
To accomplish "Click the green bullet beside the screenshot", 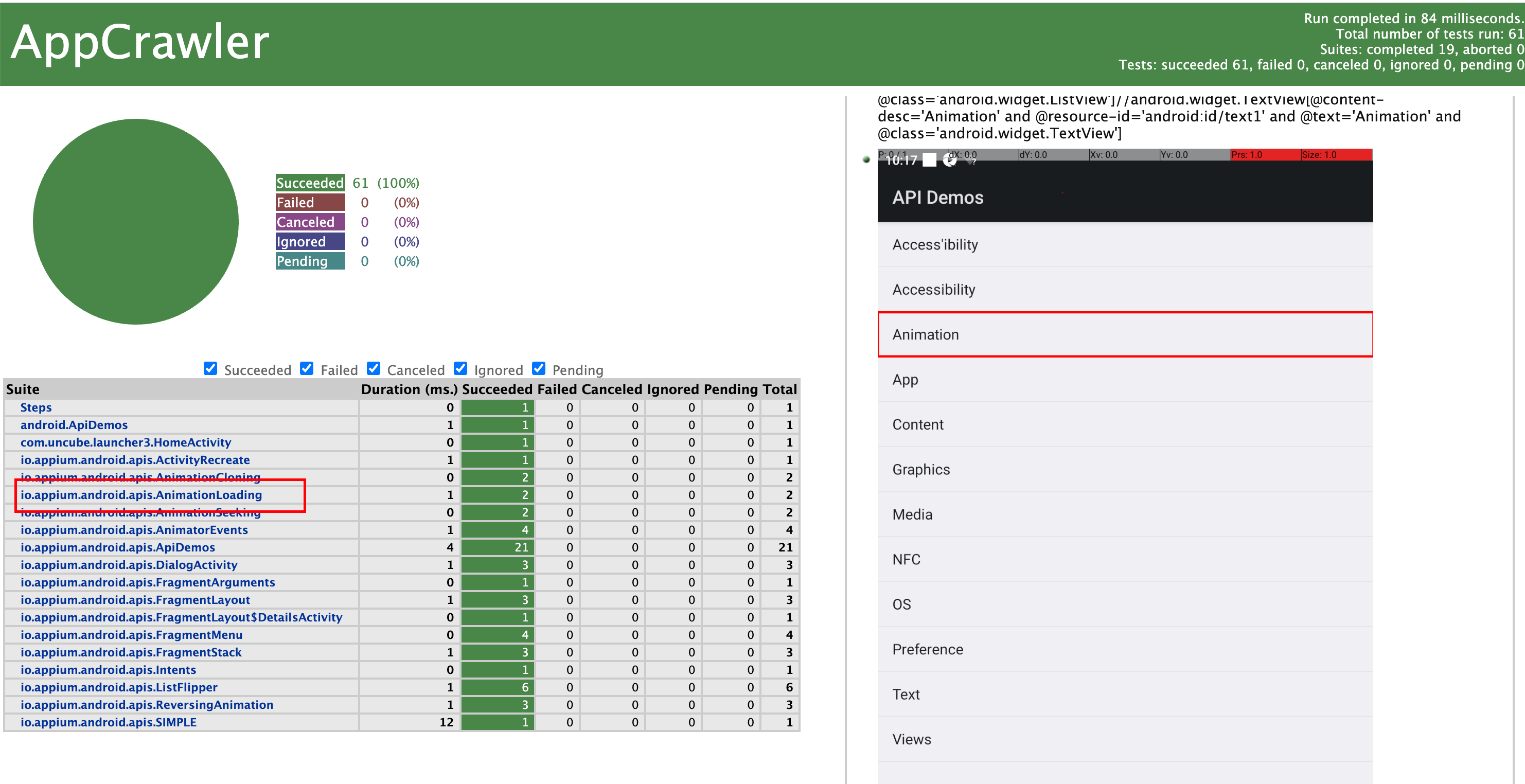I will [866, 159].
